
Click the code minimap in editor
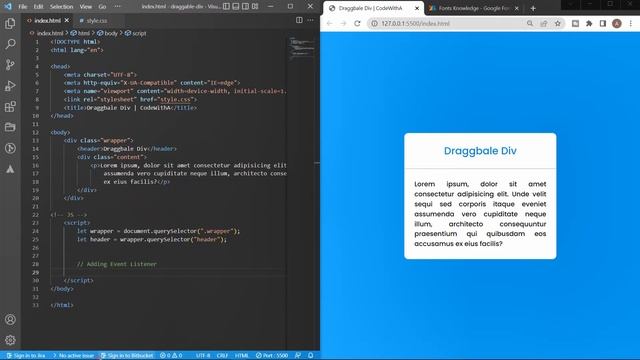point(302,49)
